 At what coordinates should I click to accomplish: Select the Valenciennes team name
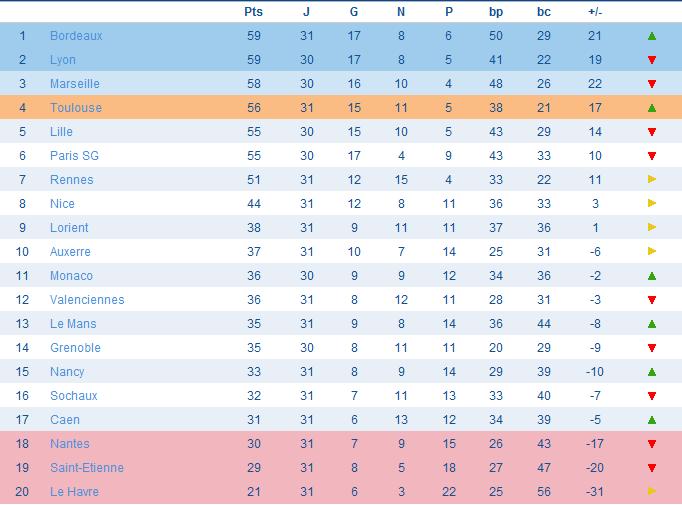tap(87, 300)
